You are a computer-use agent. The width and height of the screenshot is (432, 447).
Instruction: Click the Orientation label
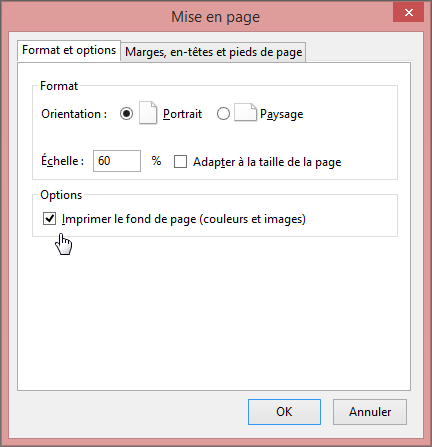point(74,114)
